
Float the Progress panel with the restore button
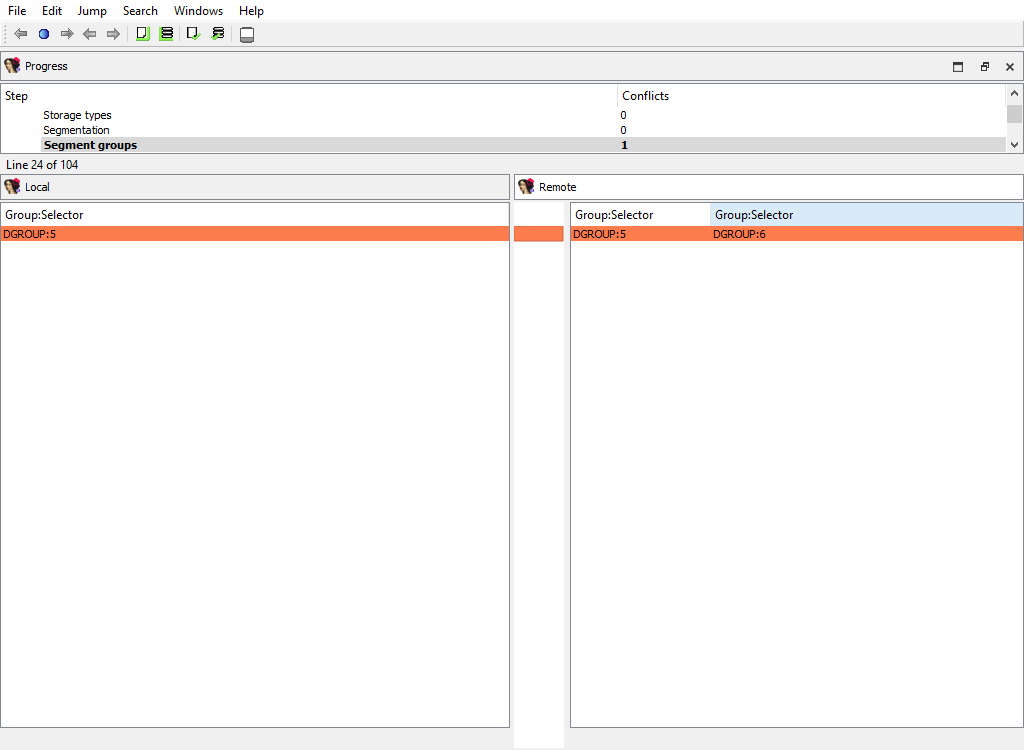click(984, 67)
